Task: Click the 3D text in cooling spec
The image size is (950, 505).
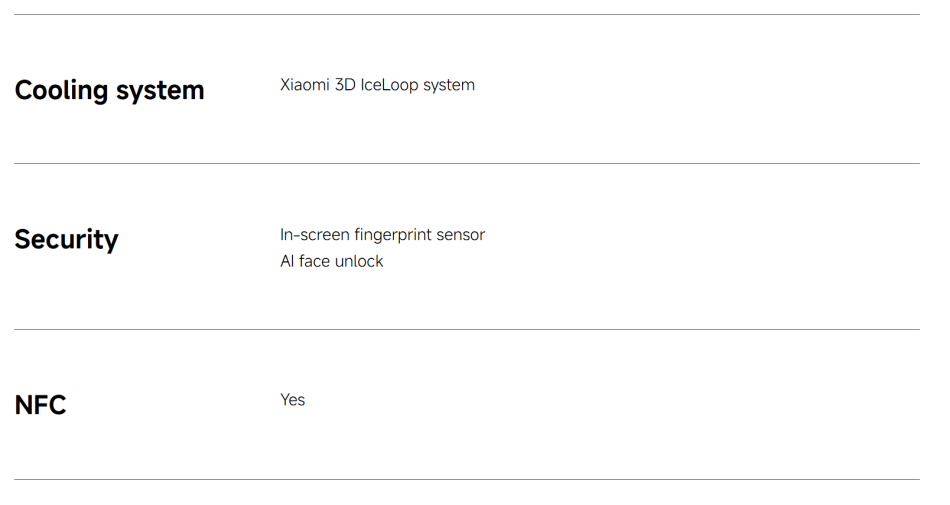Action: click(x=345, y=85)
